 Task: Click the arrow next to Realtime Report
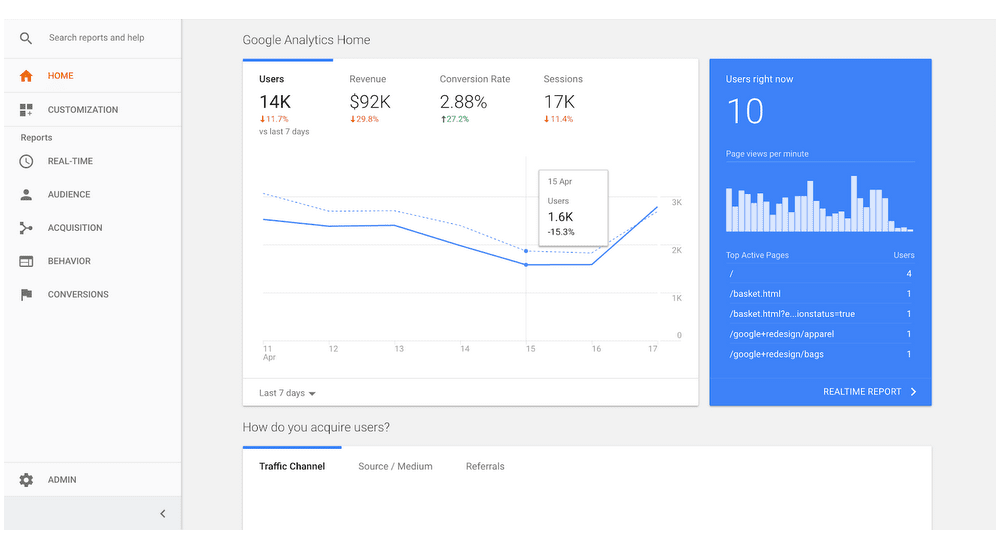tap(913, 392)
